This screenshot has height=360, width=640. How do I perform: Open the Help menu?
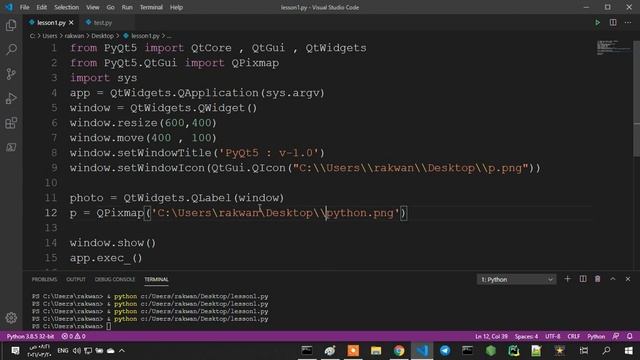click(x=176, y=7)
